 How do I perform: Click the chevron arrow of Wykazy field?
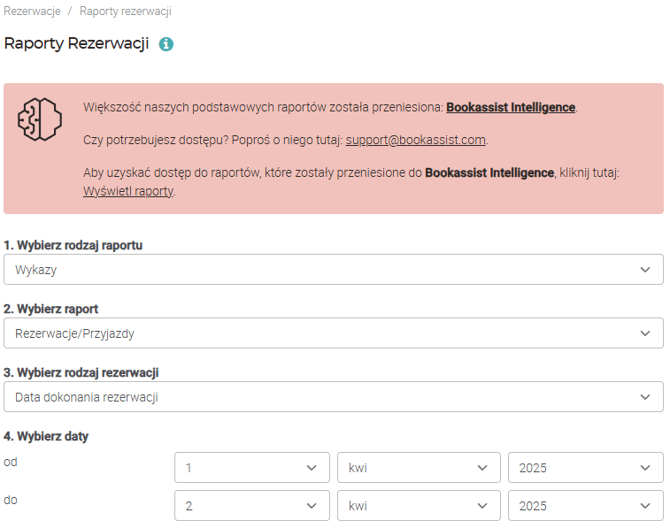pyautogui.click(x=645, y=269)
